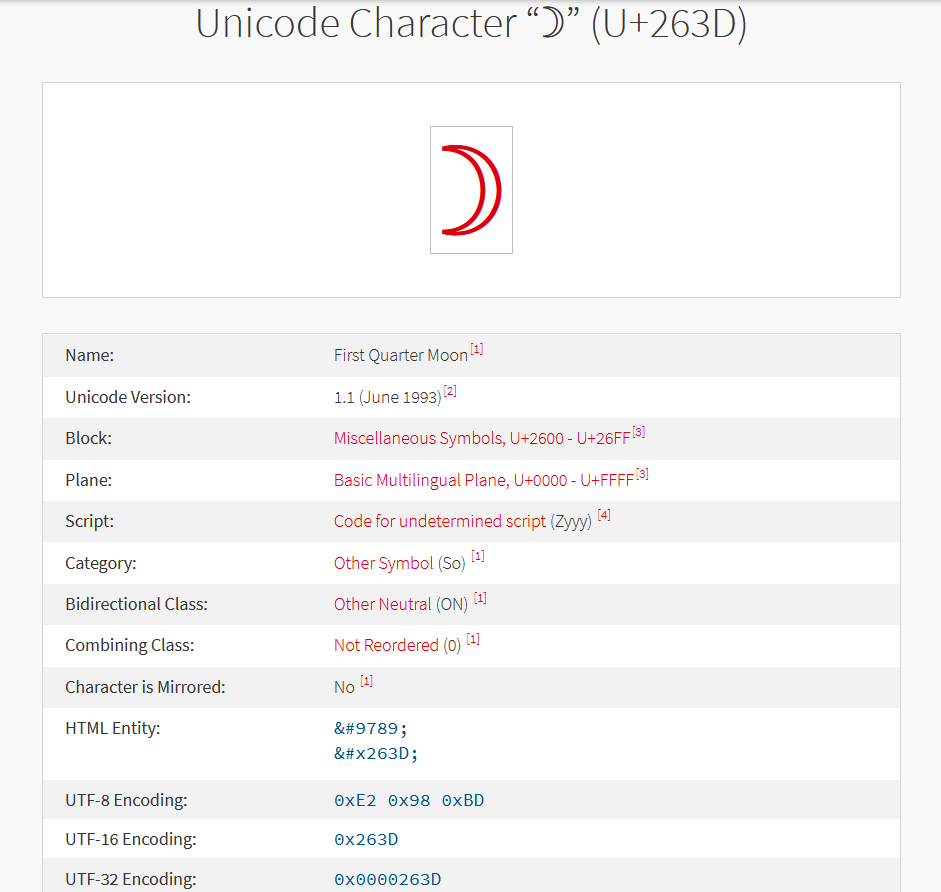Click the version value 1.1 (June 1993)

[x=388, y=397]
